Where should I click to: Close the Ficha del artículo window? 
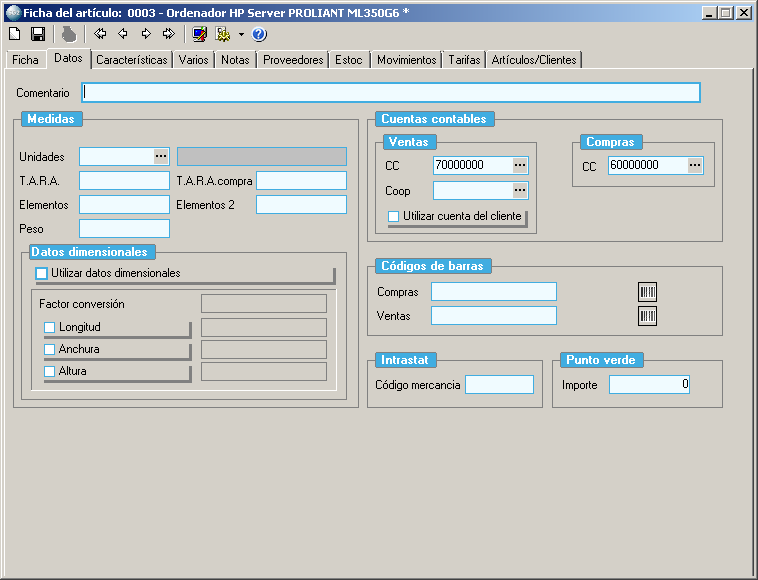point(743,13)
